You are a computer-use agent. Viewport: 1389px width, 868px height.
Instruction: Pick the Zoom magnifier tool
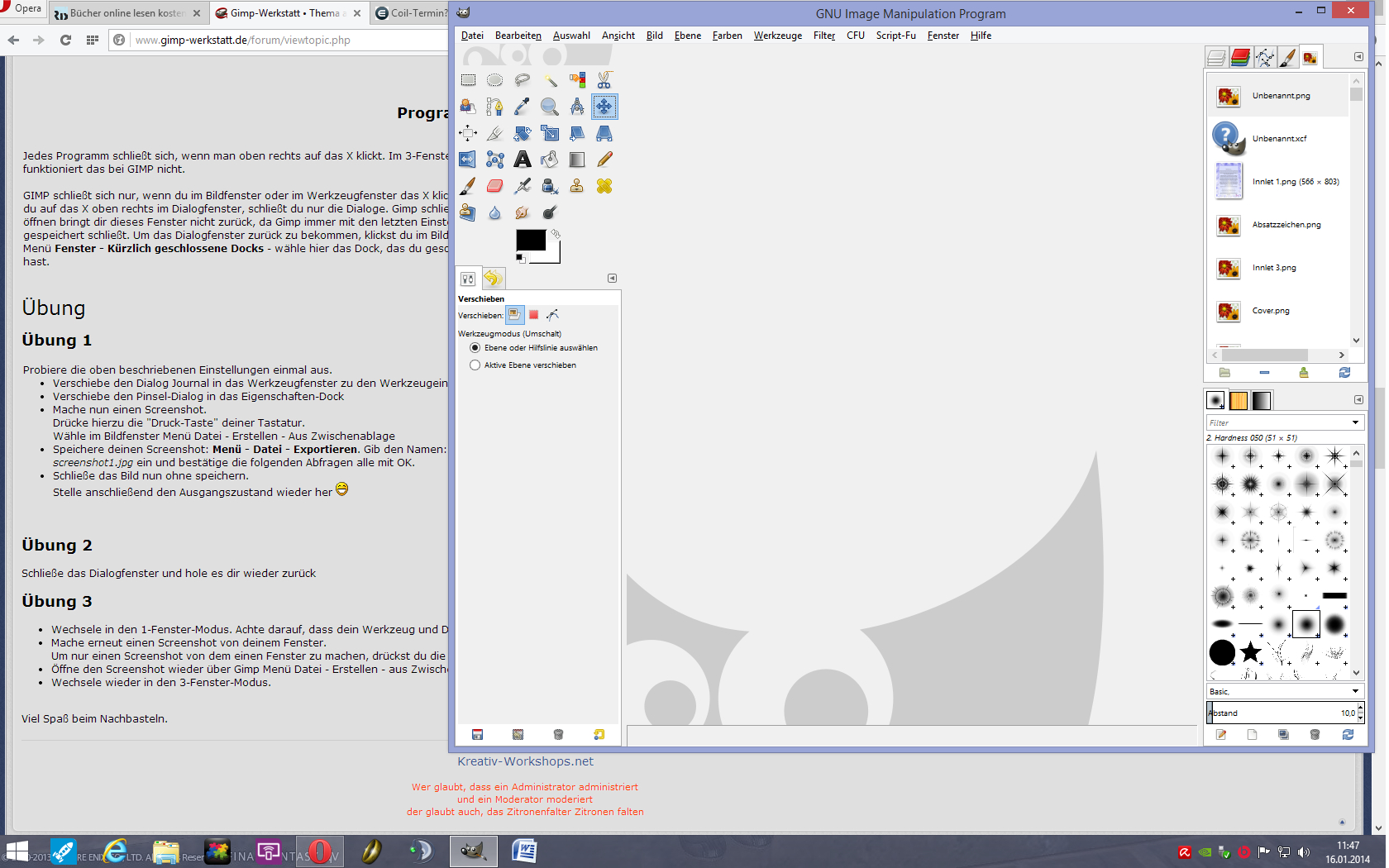pos(549,107)
